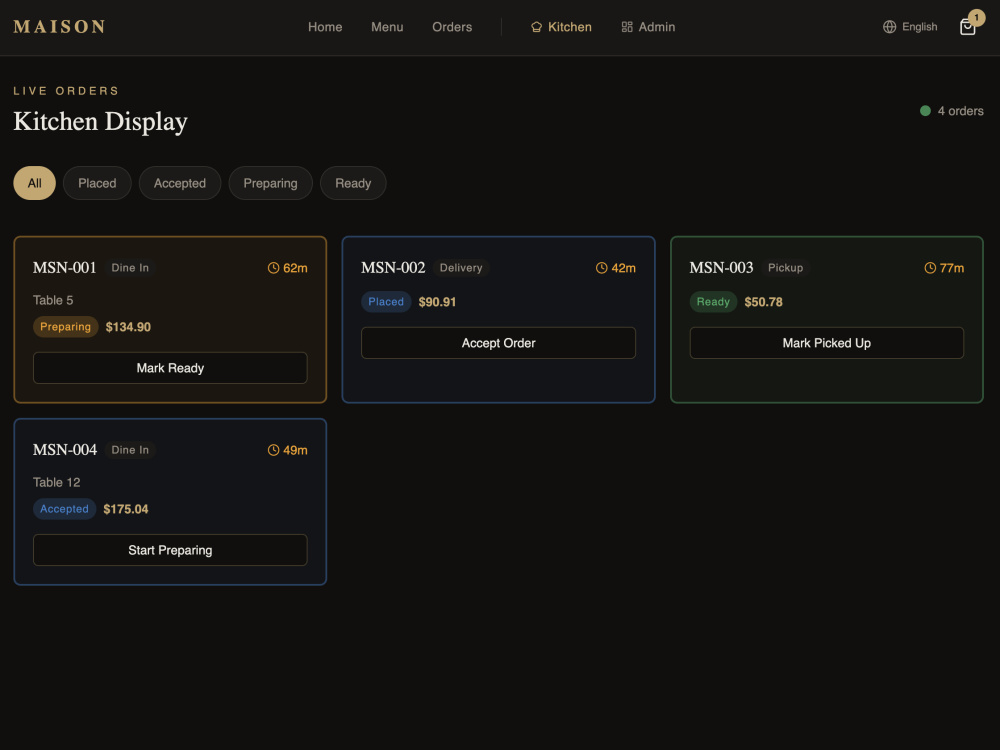1000x750 pixels.
Task: Click the chef hat Kitchen icon
Action: (536, 27)
